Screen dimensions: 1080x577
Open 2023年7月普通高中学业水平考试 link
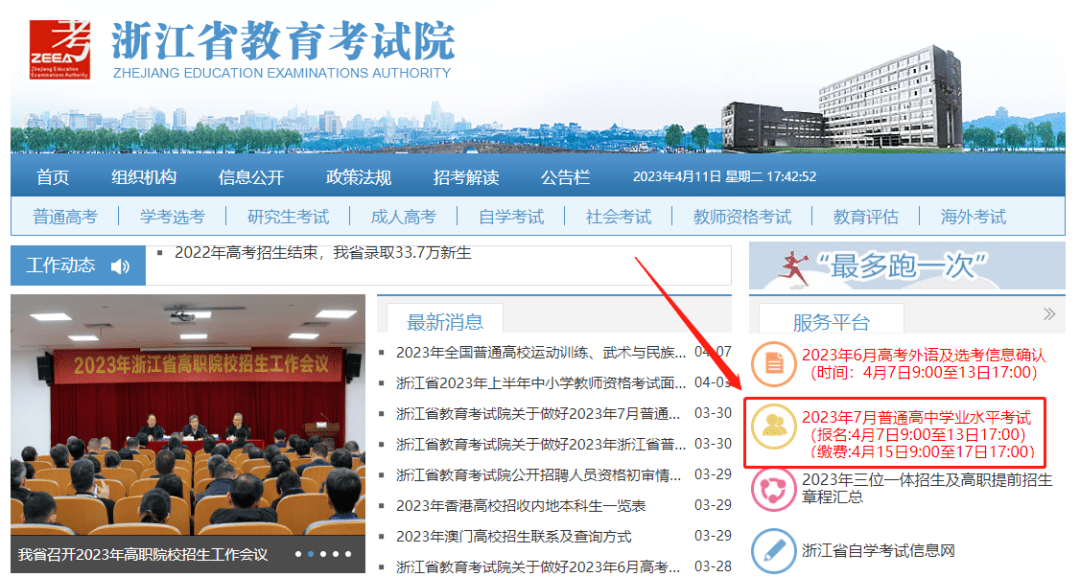[918, 434]
